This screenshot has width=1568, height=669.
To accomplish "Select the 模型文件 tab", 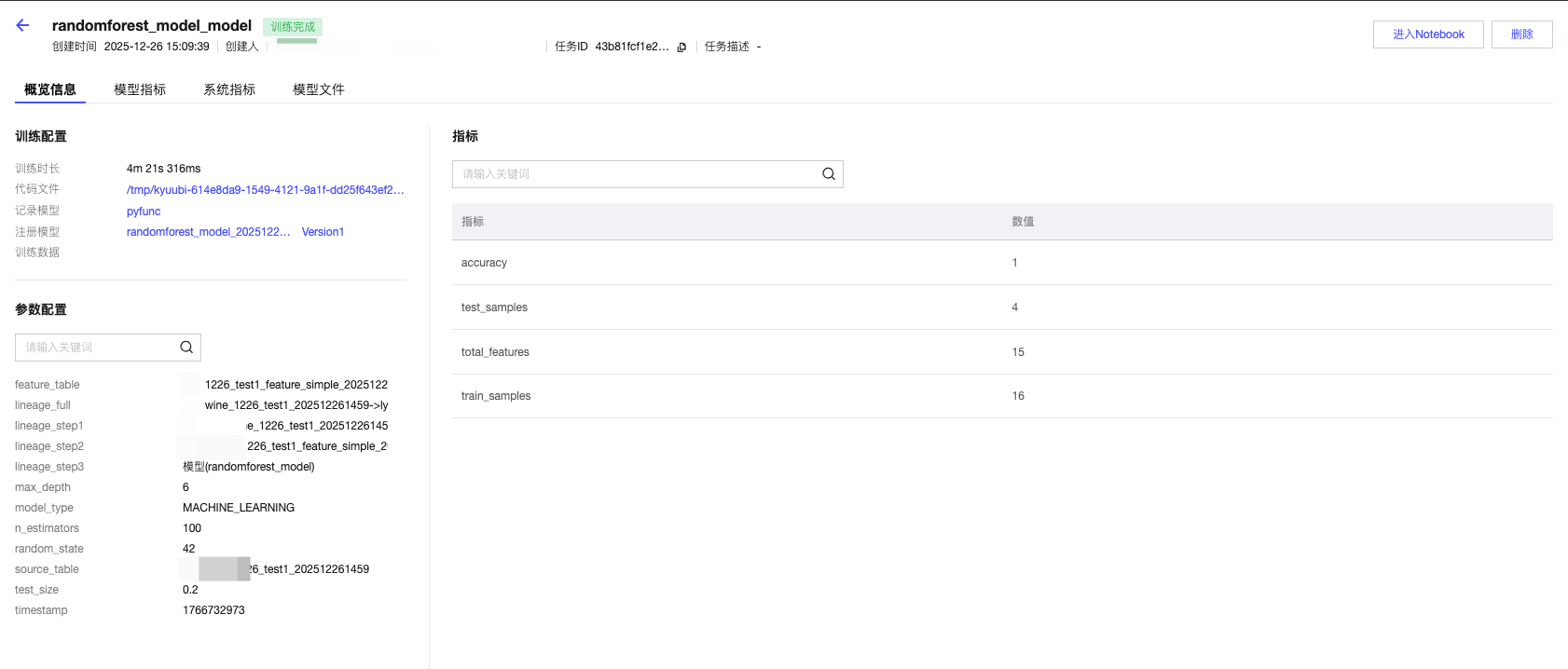I will coord(319,89).
